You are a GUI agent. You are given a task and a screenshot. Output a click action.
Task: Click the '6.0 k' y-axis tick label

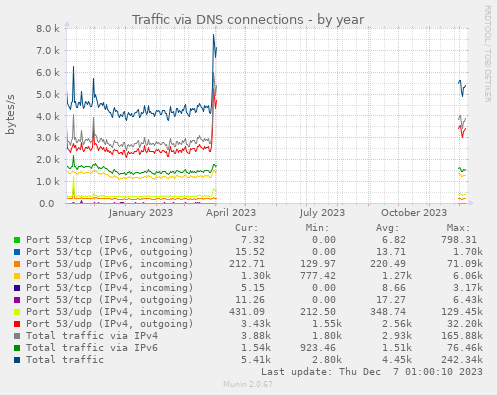point(48,73)
